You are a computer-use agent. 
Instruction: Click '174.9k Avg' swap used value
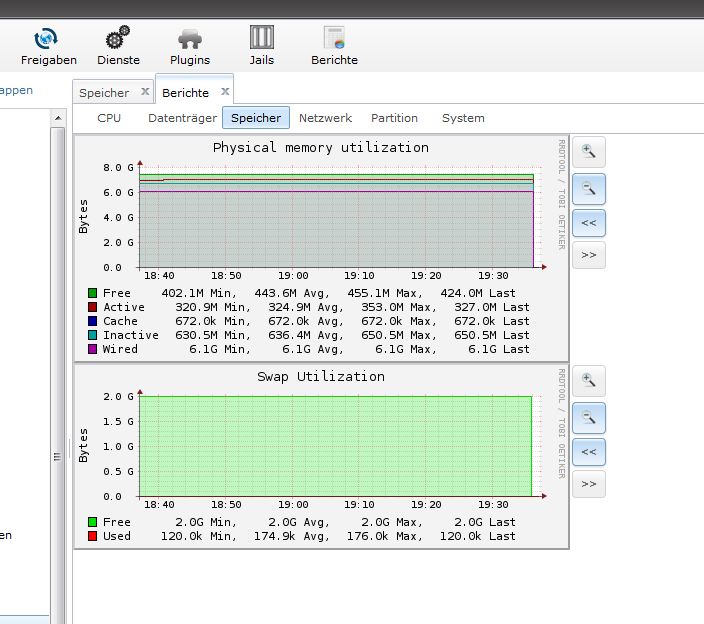coord(292,536)
